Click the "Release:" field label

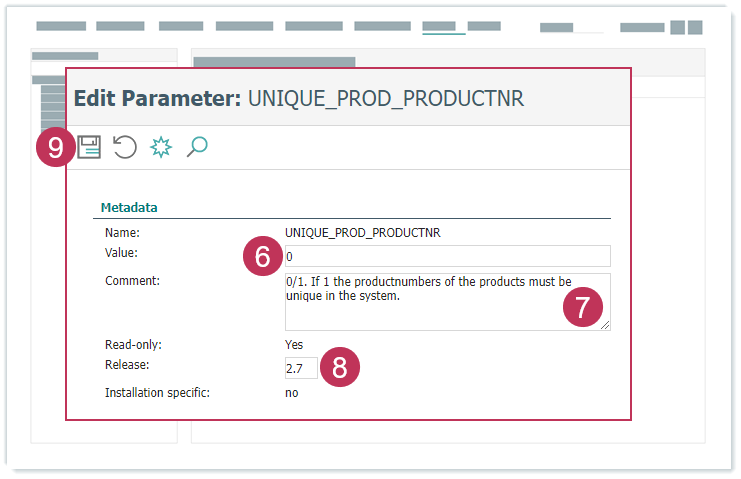tap(127, 364)
